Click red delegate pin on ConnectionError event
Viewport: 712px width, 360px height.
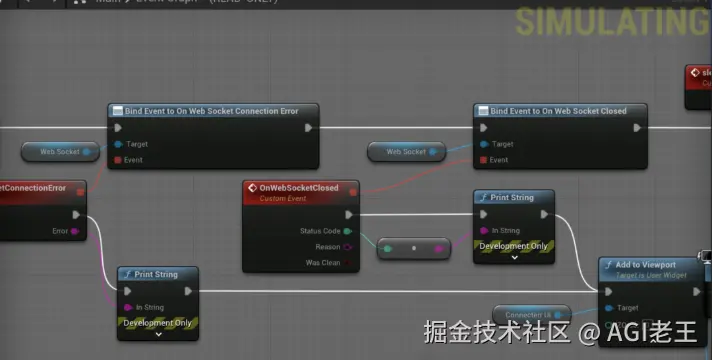click(80, 192)
